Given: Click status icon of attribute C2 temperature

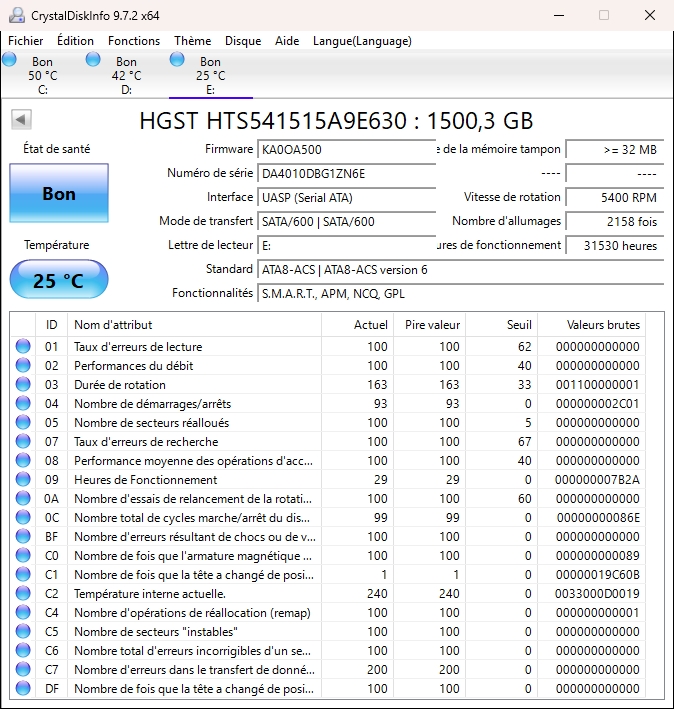Looking at the screenshot, I should (22, 594).
